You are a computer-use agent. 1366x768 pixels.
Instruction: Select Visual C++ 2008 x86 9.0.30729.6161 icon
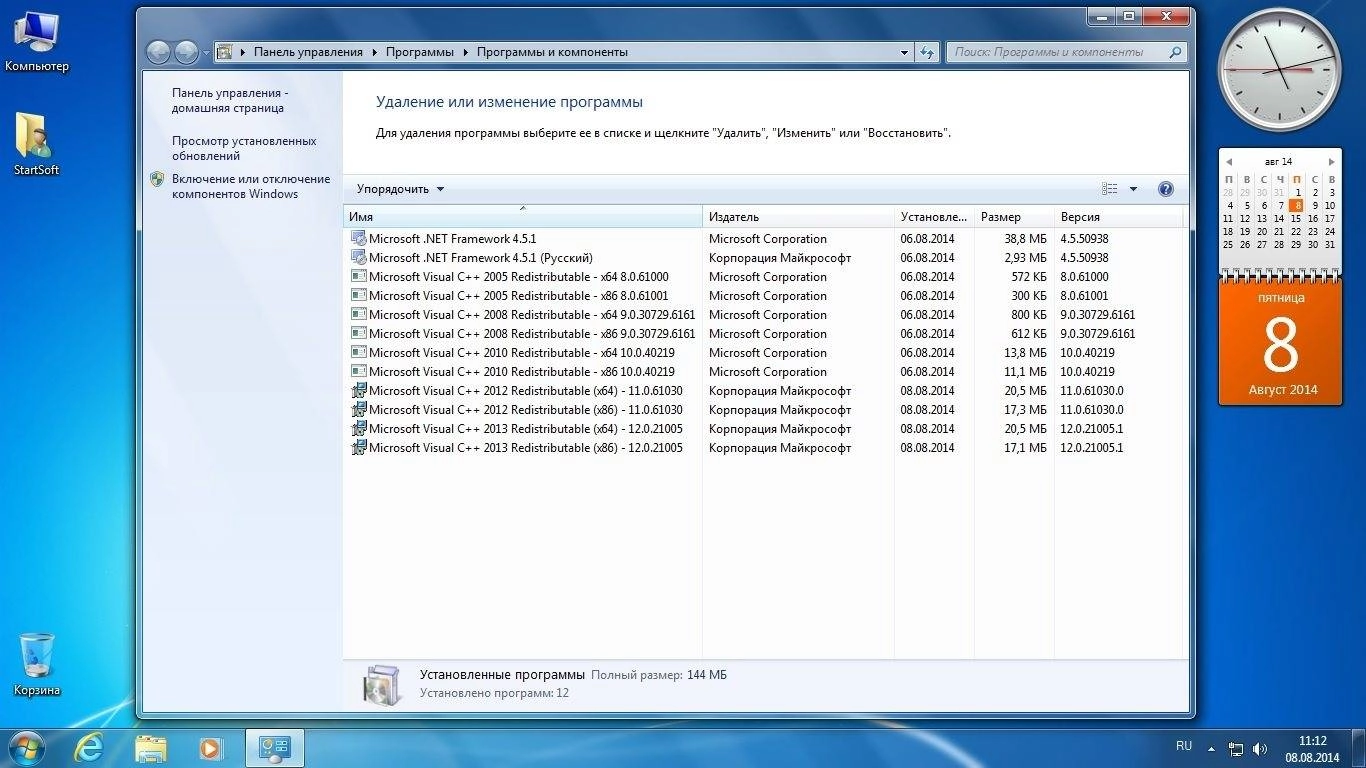tap(359, 334)
